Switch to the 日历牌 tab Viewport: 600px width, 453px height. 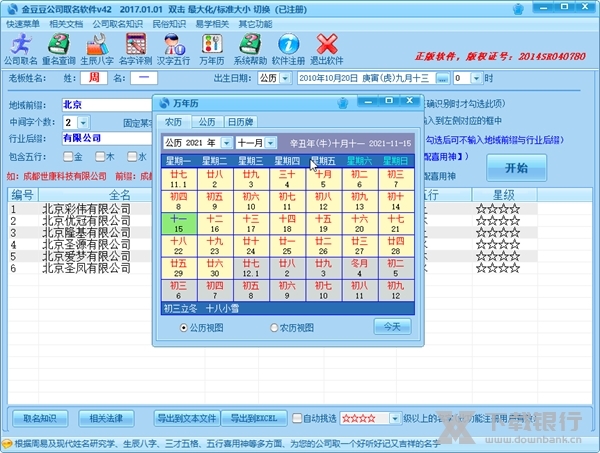pyautogui.click(x=240, y=122)
